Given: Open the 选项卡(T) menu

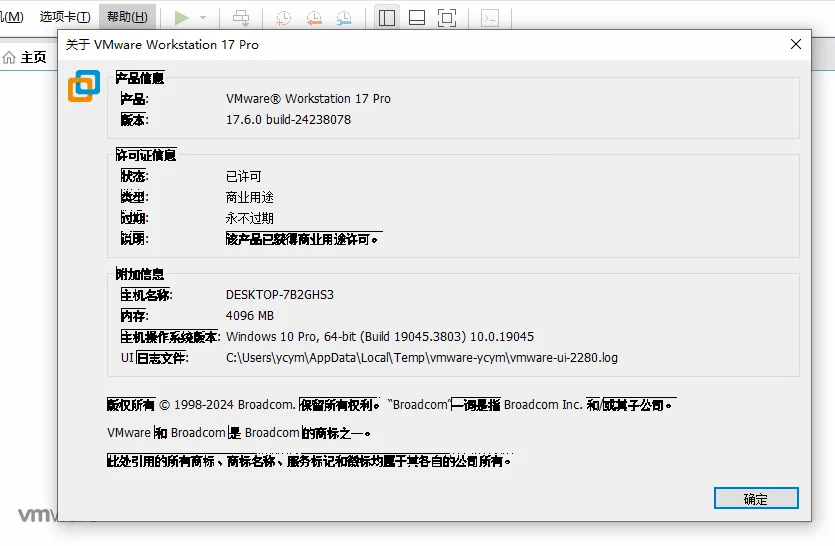Looking at the screenshot, I should click(x=65, y=17).
